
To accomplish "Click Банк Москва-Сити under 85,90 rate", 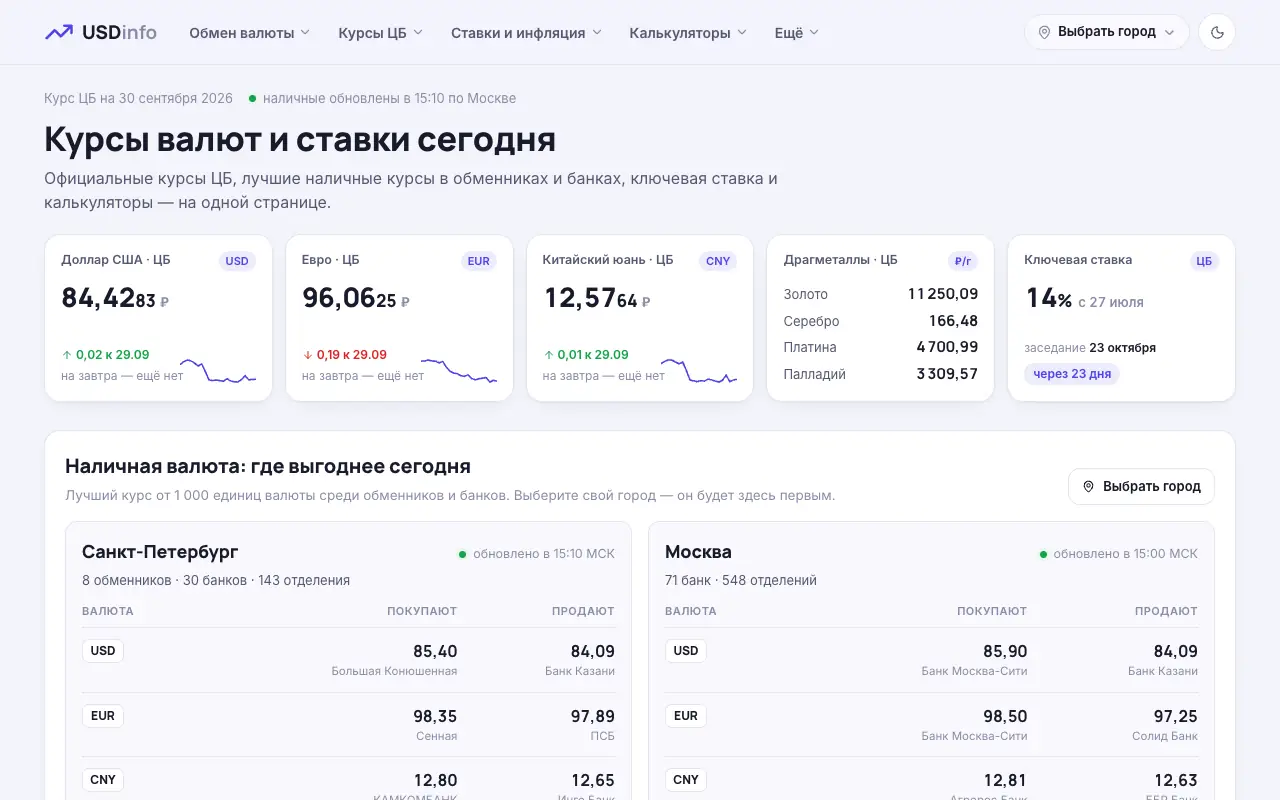I will tap(974, 671).
